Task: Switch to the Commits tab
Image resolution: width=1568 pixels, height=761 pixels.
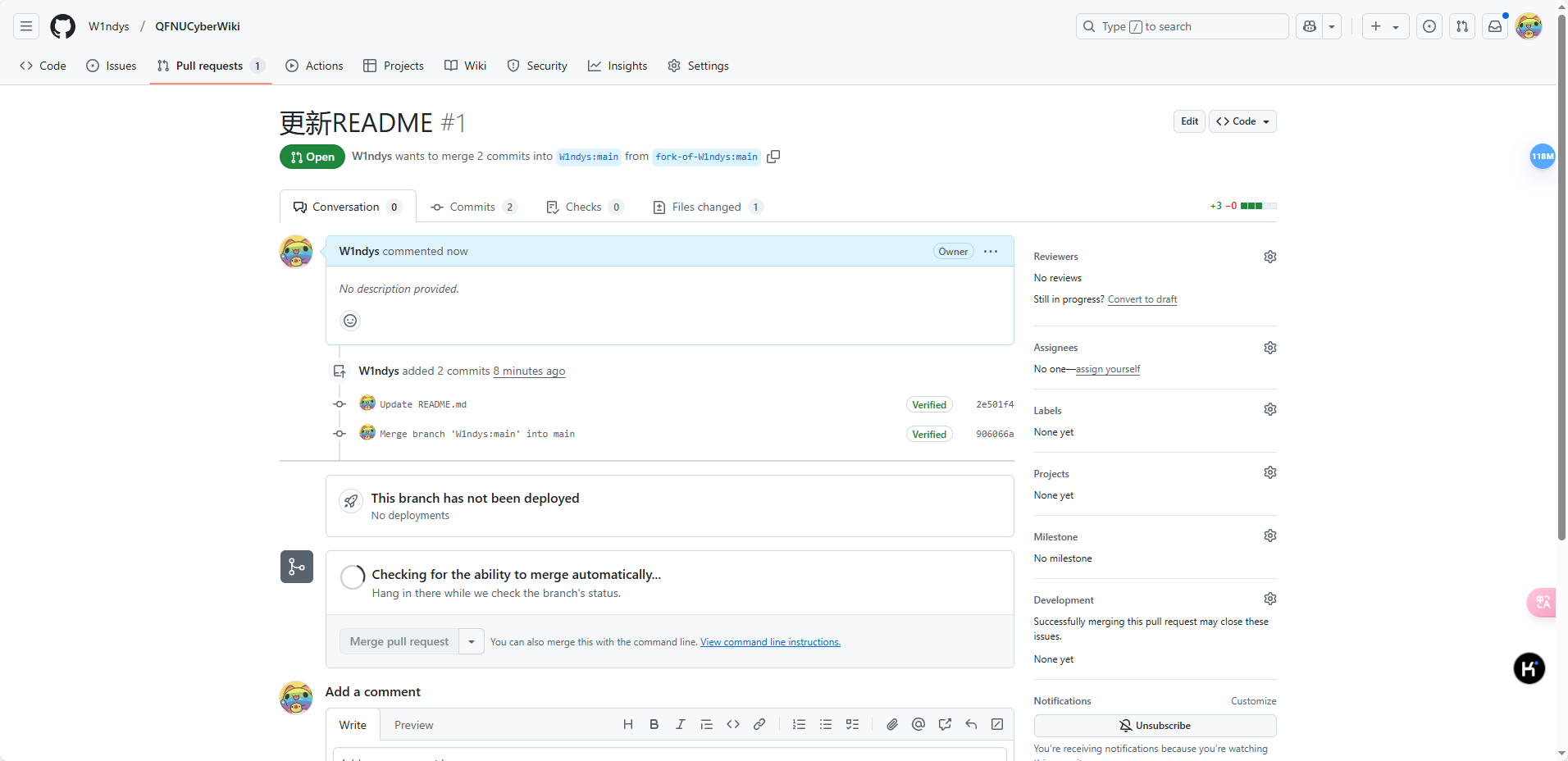Action: (x=474, y=207)
